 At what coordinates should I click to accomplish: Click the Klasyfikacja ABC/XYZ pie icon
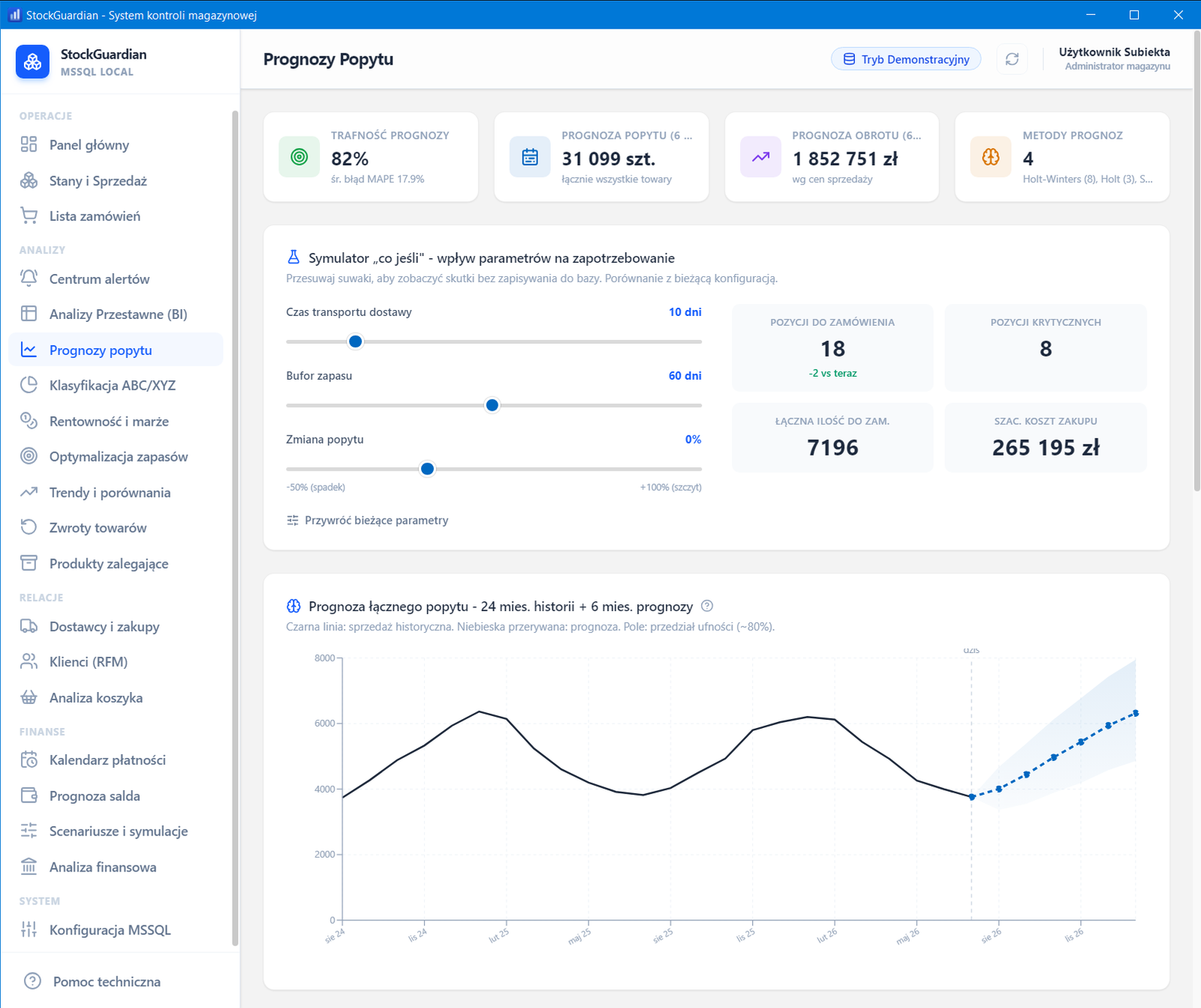tap(29, 385)
